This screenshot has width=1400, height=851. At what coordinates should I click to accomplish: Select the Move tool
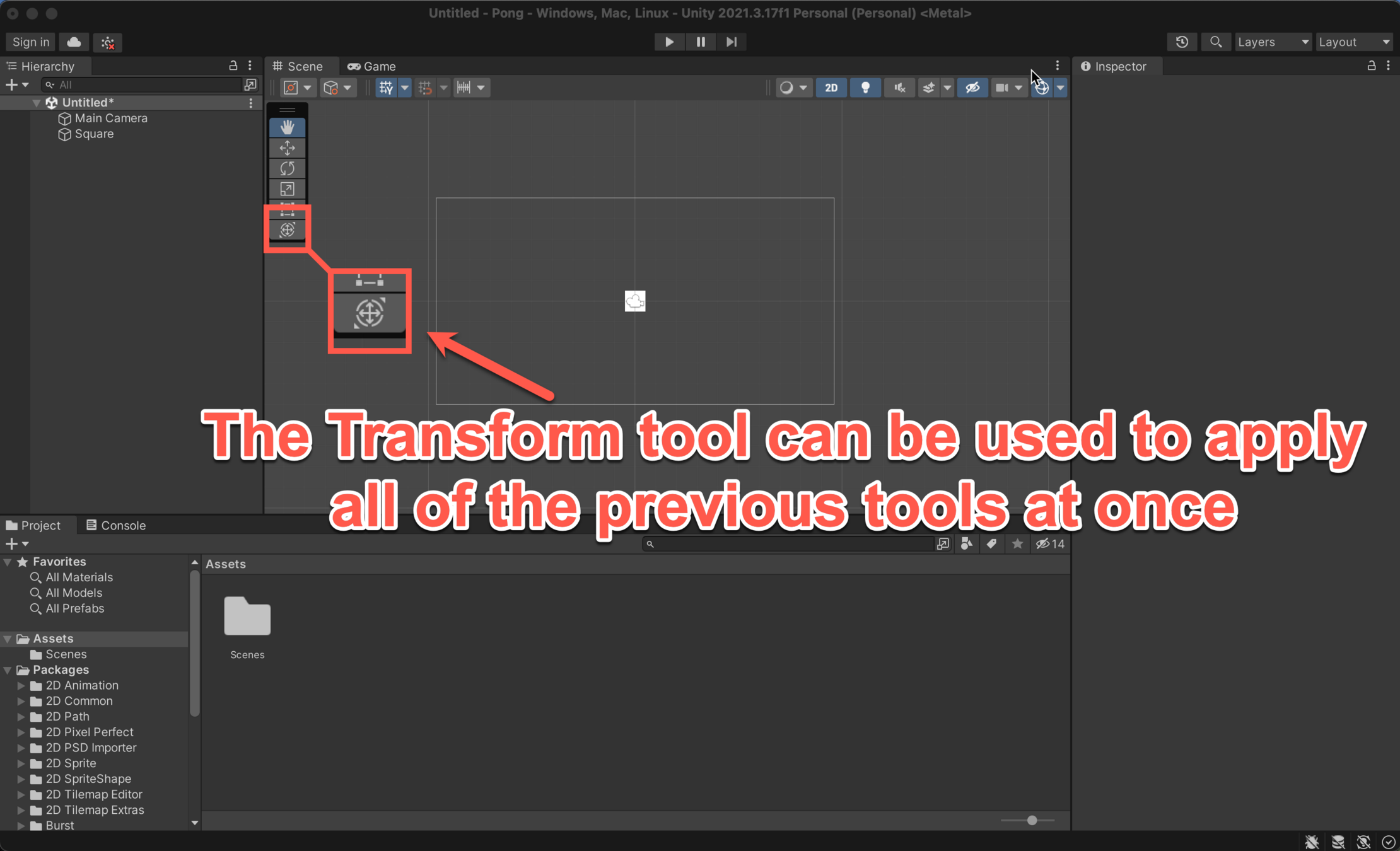287,148
